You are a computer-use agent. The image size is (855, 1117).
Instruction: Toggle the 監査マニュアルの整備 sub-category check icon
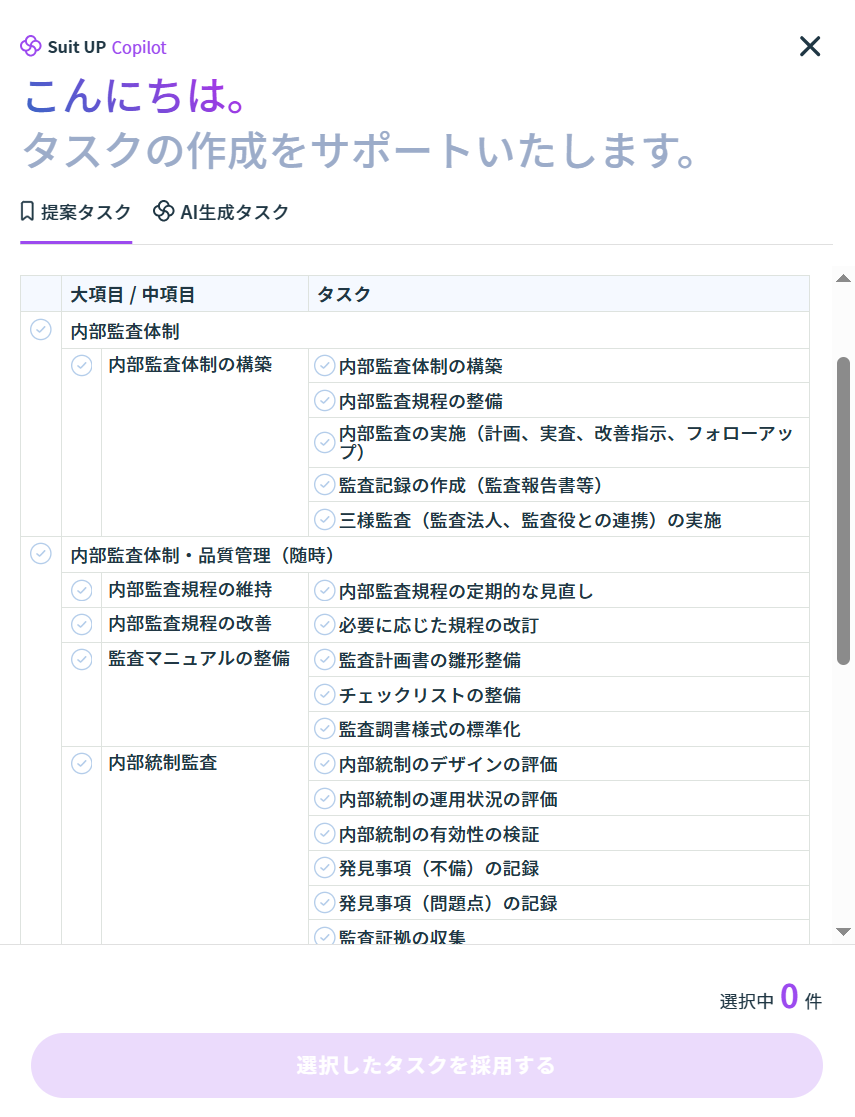(x=82, y=660)
